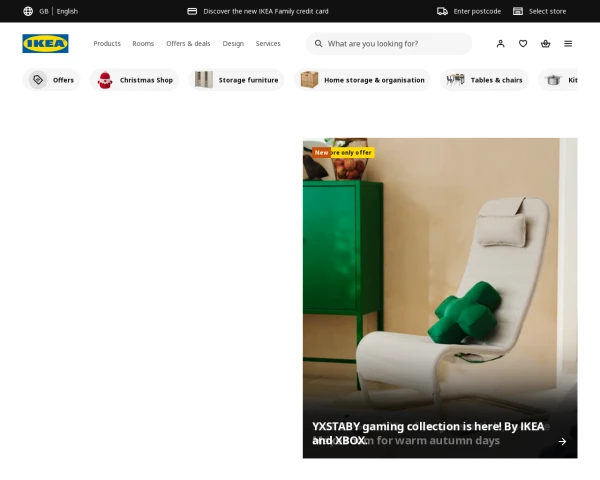The height and width of the screenshot is (480, 600).
Task: Open the Storage furniture category
Action: pos(236,80)
